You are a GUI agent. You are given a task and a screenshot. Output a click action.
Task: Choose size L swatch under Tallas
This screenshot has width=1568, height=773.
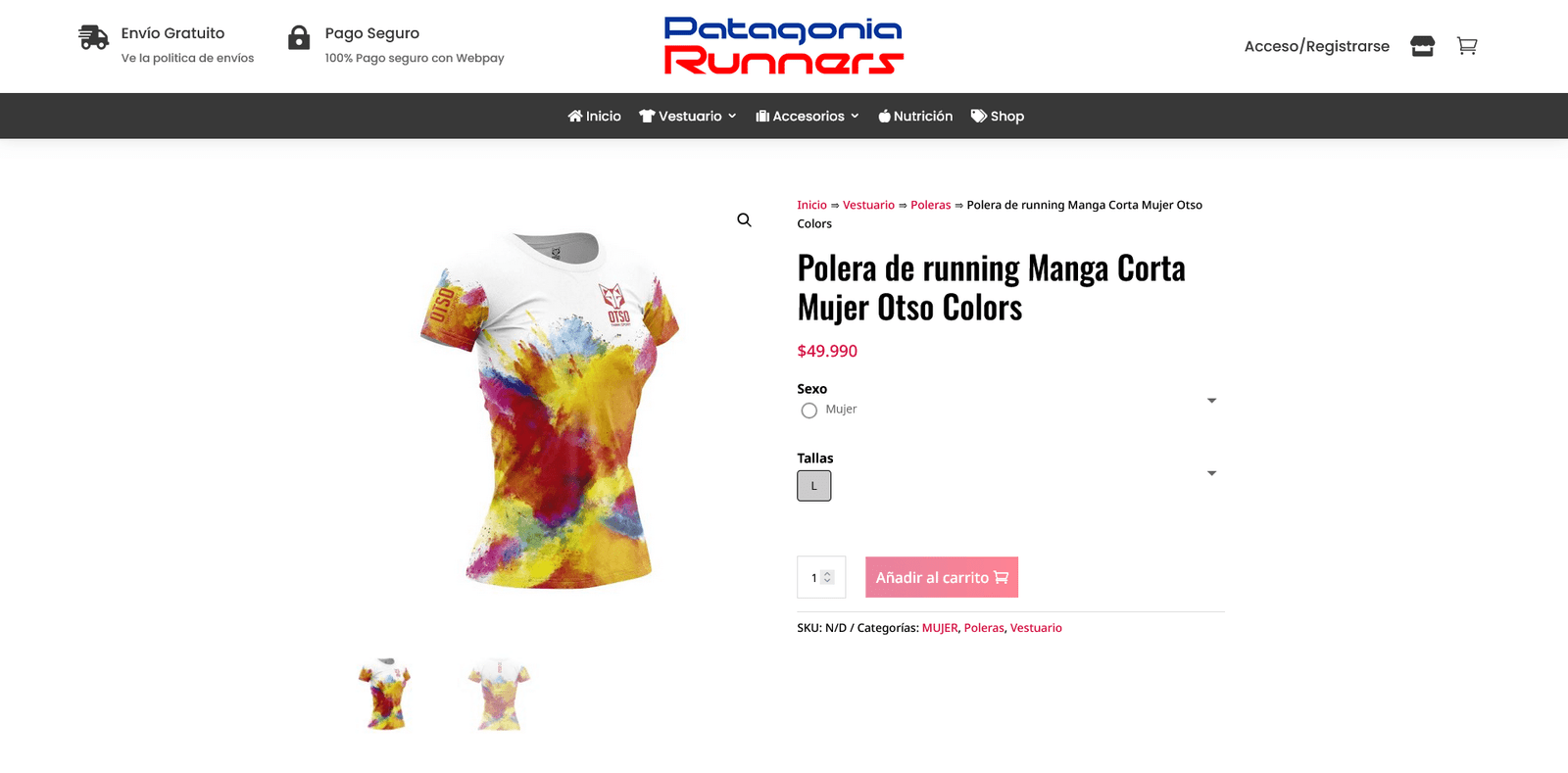813,486
